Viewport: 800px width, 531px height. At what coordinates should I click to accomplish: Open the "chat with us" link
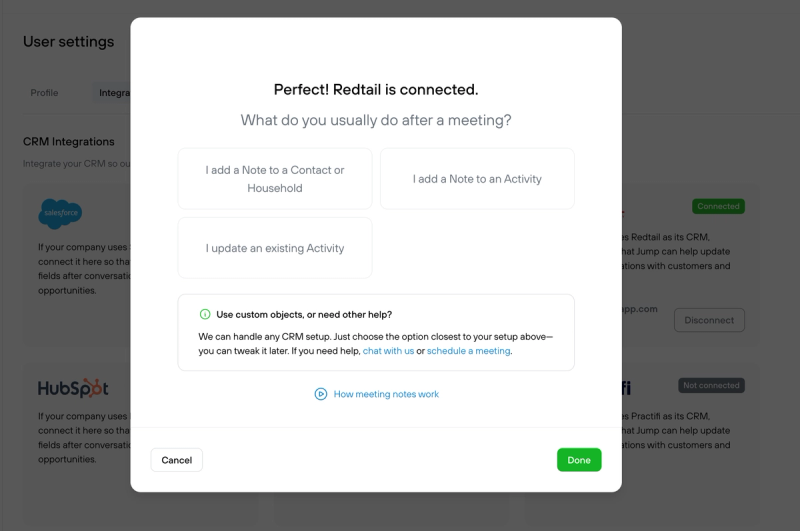click(388, 351)
